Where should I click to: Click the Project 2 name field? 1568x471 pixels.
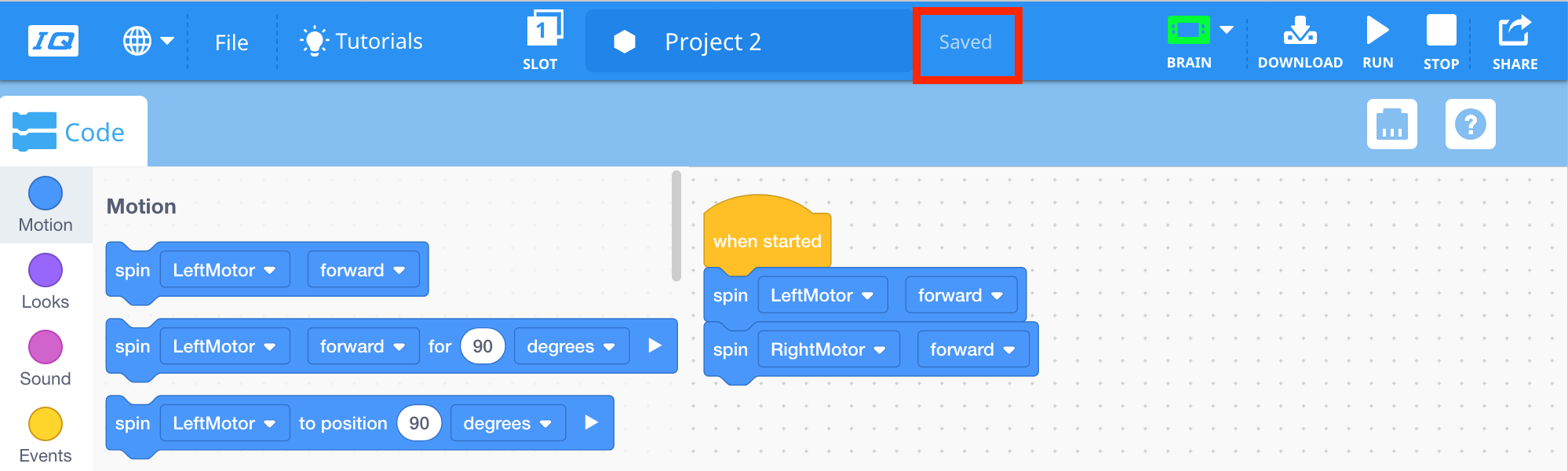pos(713,42)
